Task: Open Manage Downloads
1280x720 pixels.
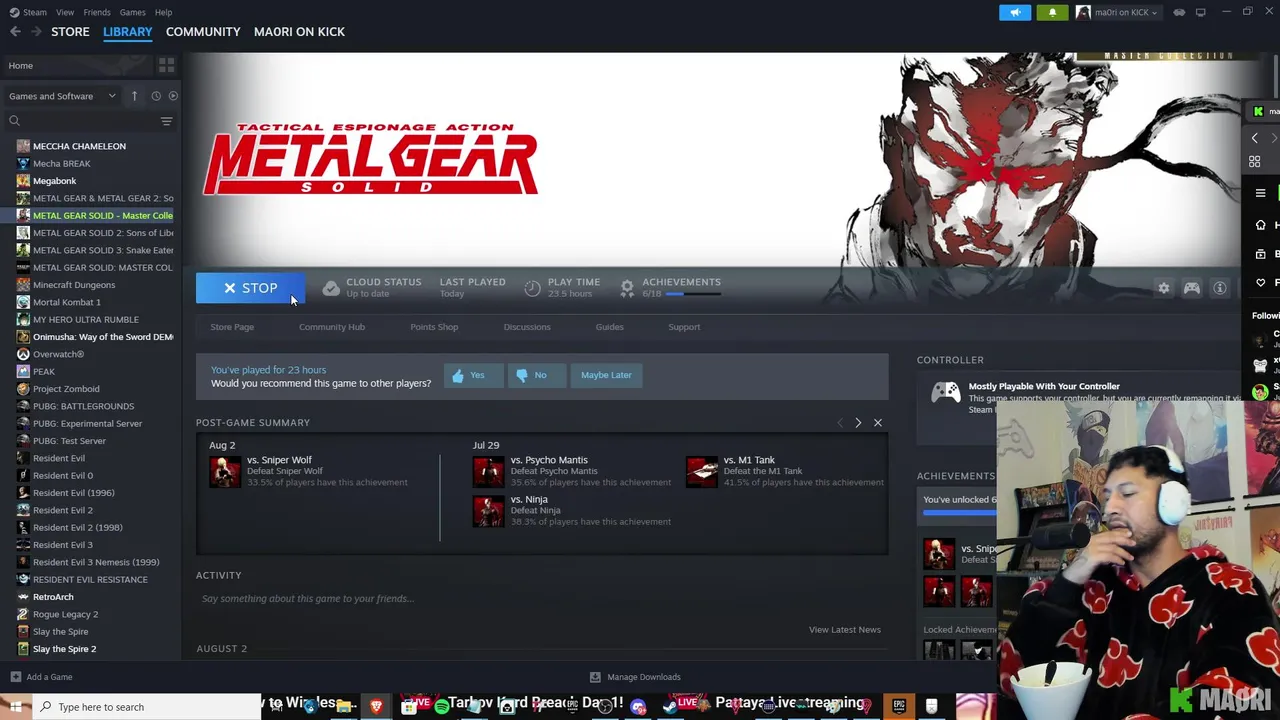Action: pyautogui.click(x=636, y=677)
